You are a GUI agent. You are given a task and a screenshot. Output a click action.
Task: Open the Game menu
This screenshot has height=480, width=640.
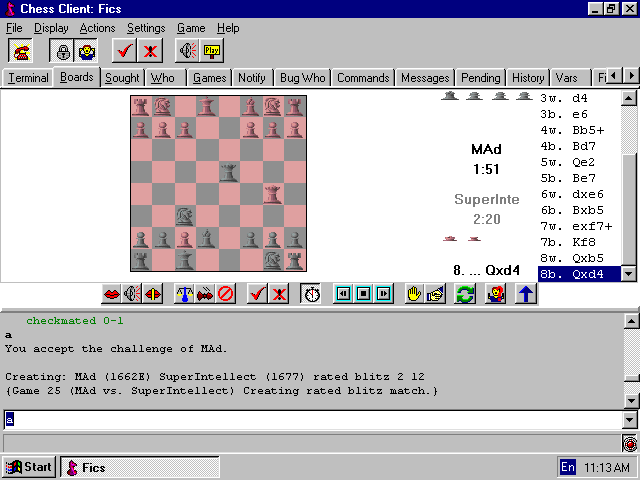191,28
